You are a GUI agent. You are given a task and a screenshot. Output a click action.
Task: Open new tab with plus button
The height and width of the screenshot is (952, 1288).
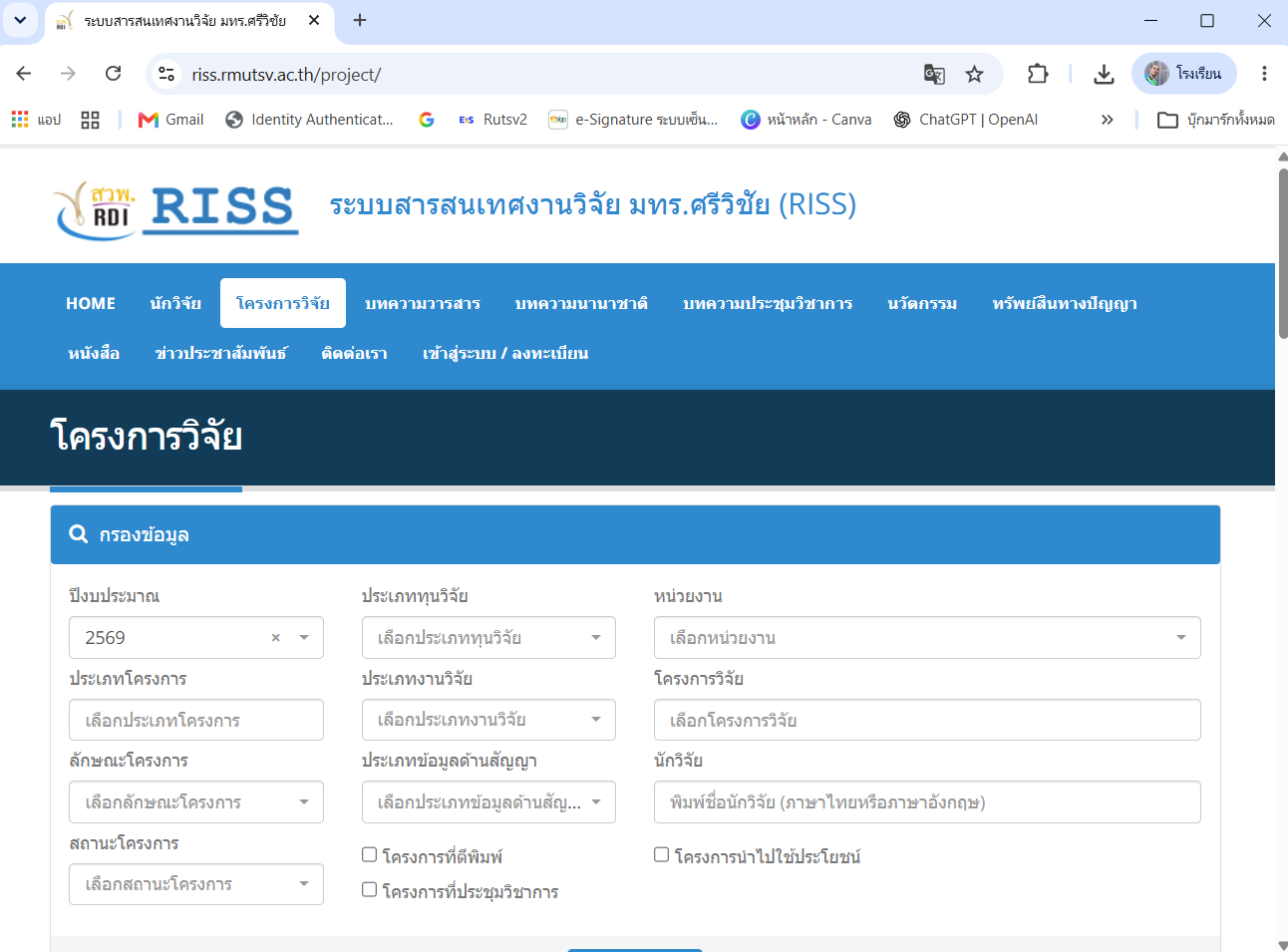click(360, 20)
